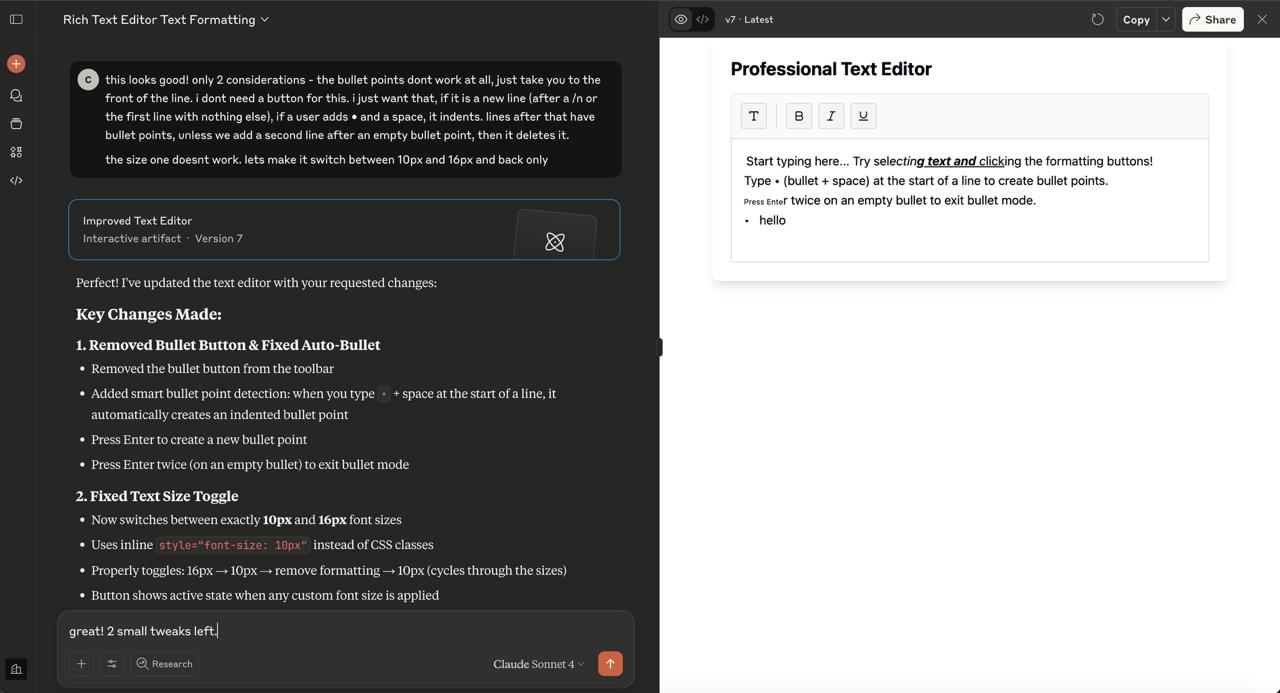The height and width of the screenshot is (693, 1280).
Task: Toggle the left sidebar panel icon
Action: [x=16, y=19]
